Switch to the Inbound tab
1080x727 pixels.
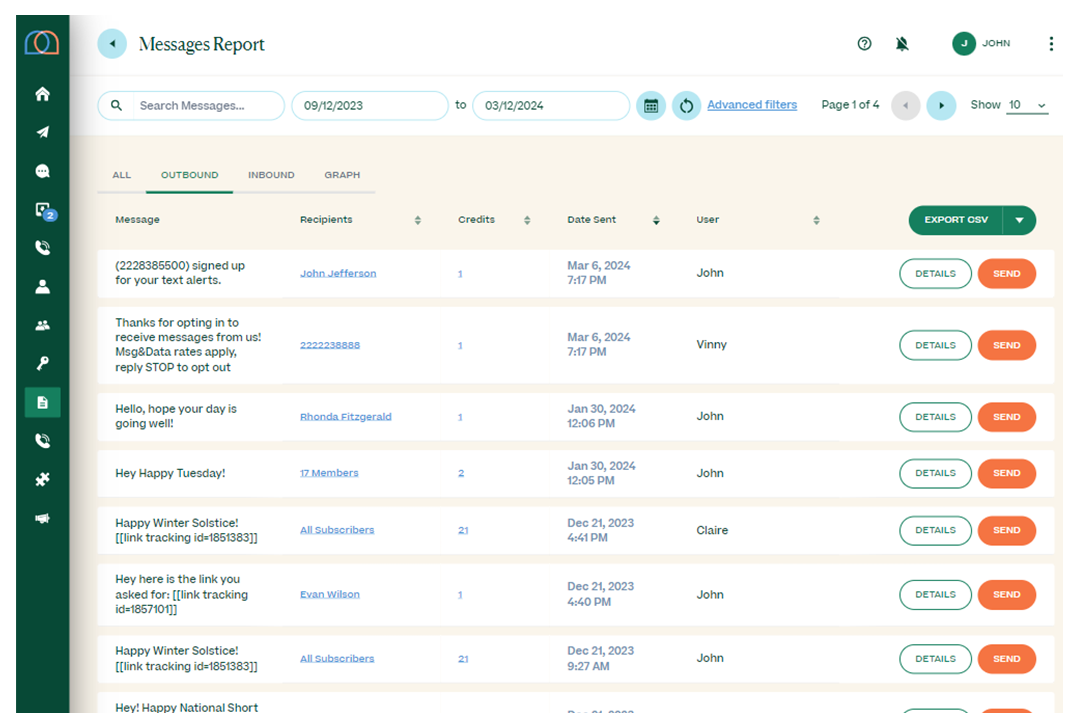[x=271, y=175]
